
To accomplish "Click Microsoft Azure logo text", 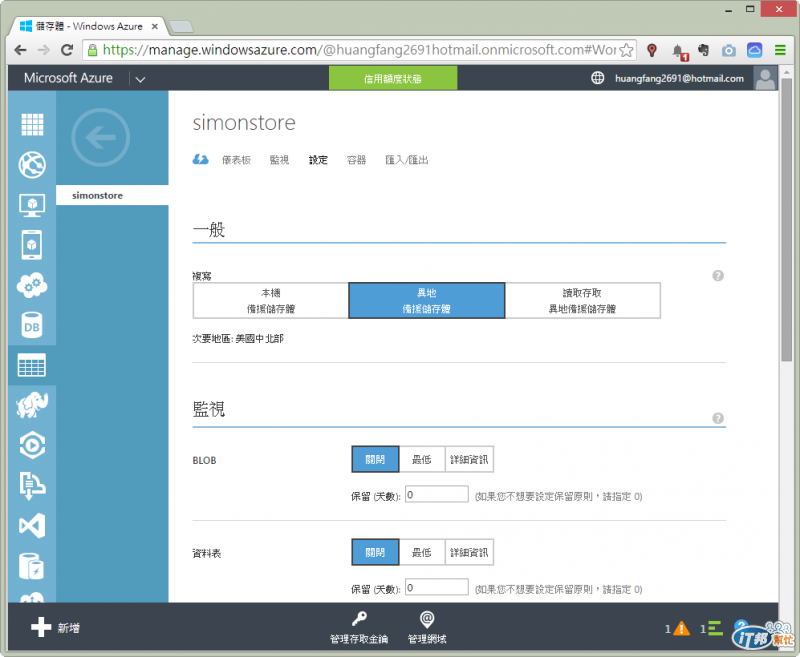I will click(68, 78).
